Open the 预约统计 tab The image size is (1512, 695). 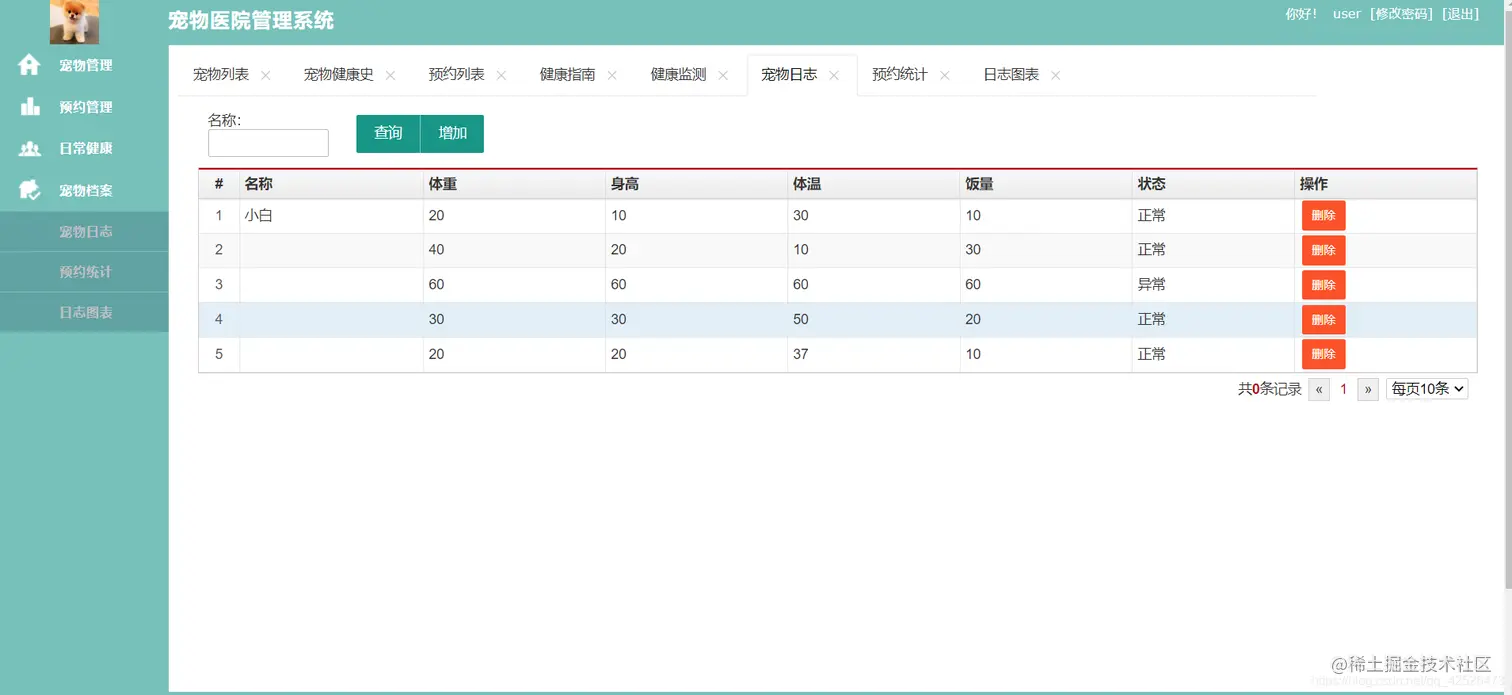[900, 75]
